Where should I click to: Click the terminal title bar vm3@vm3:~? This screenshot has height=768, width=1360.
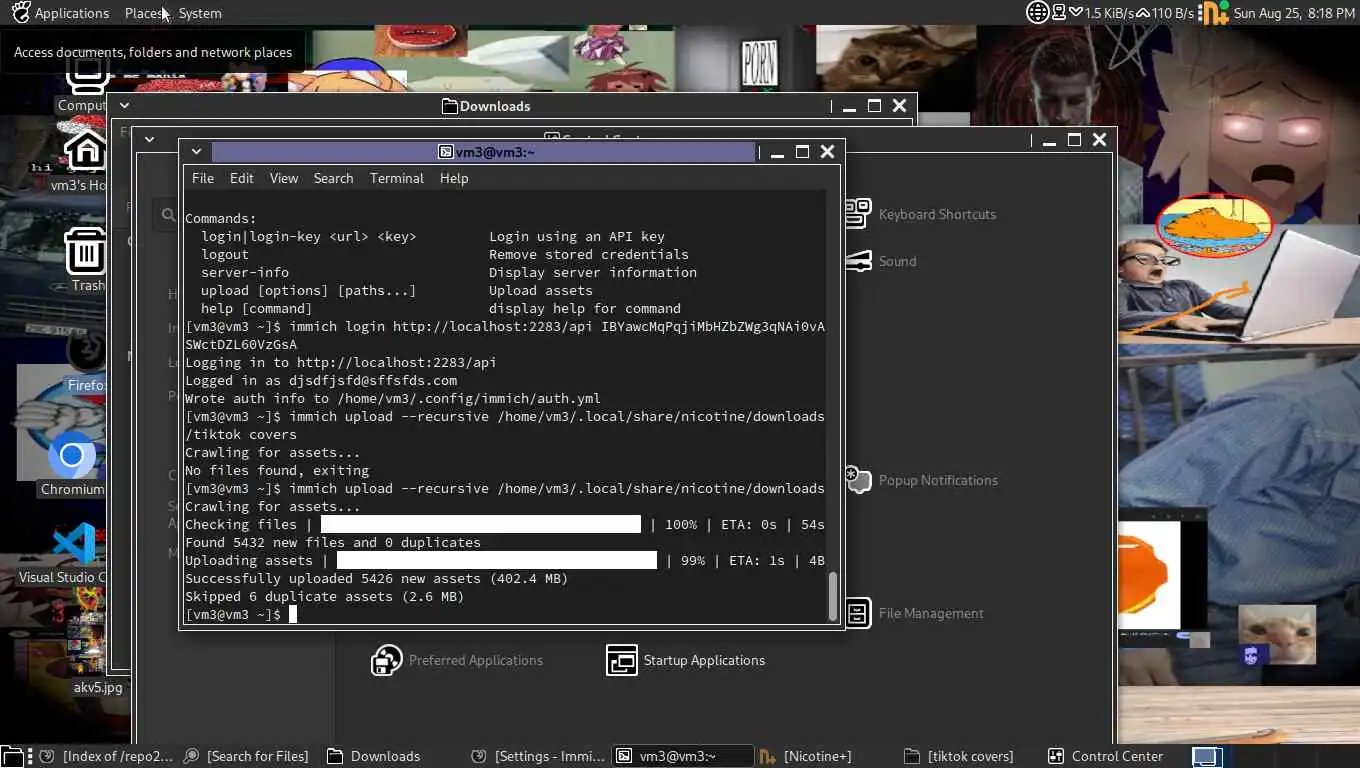(485, 152)
